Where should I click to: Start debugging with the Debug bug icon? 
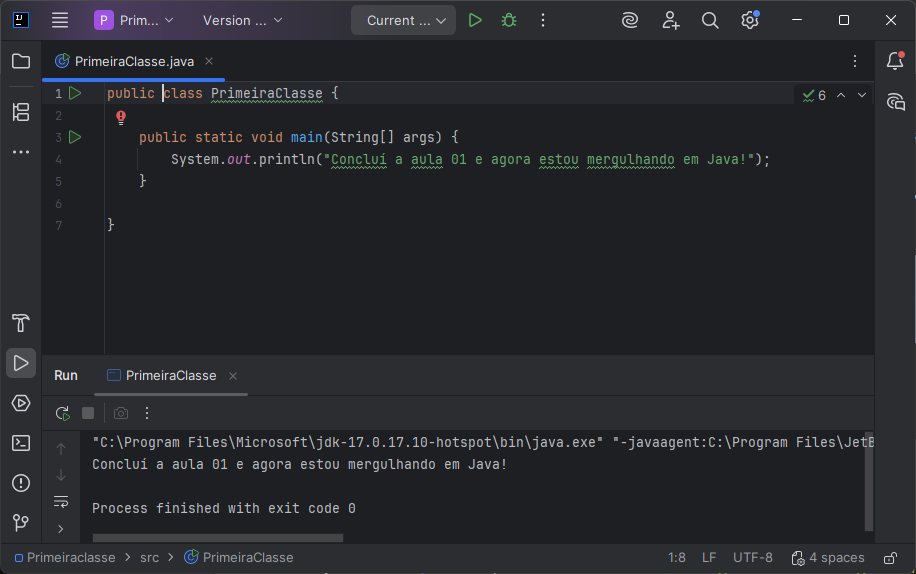509,20
